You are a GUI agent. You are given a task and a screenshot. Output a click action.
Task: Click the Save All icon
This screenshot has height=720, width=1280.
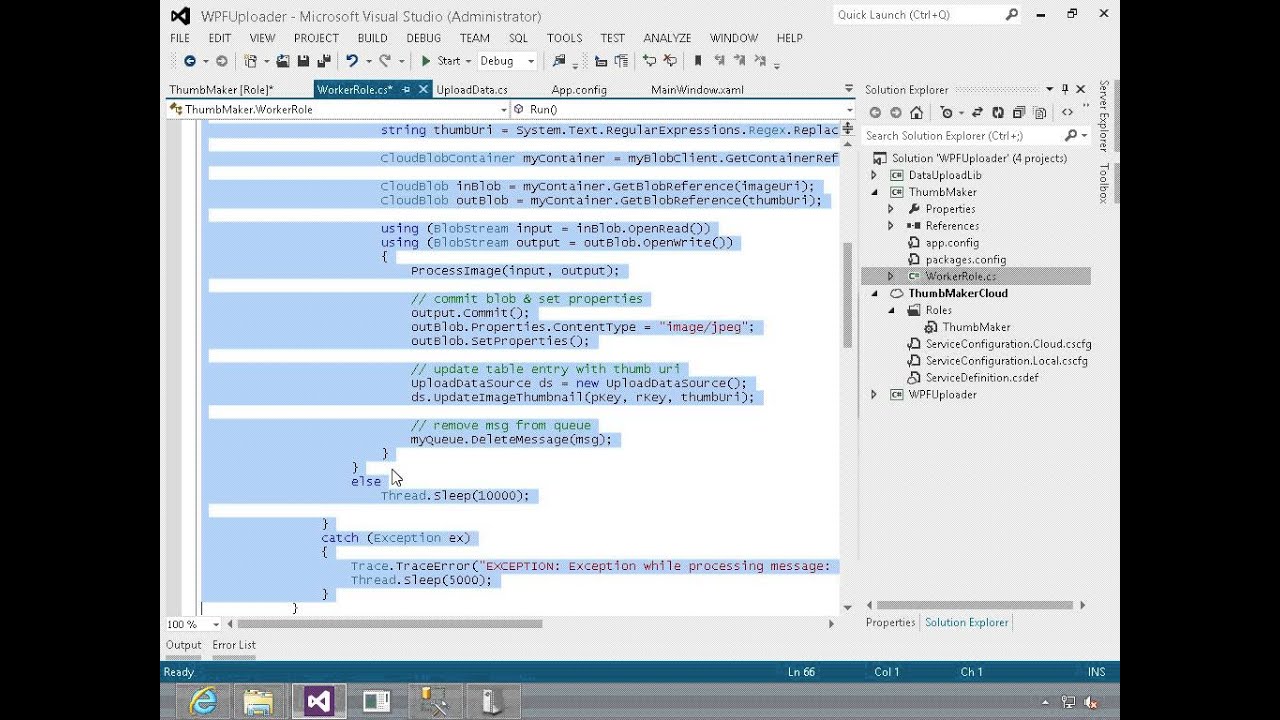pyautogui.click(x=323, y=61)
